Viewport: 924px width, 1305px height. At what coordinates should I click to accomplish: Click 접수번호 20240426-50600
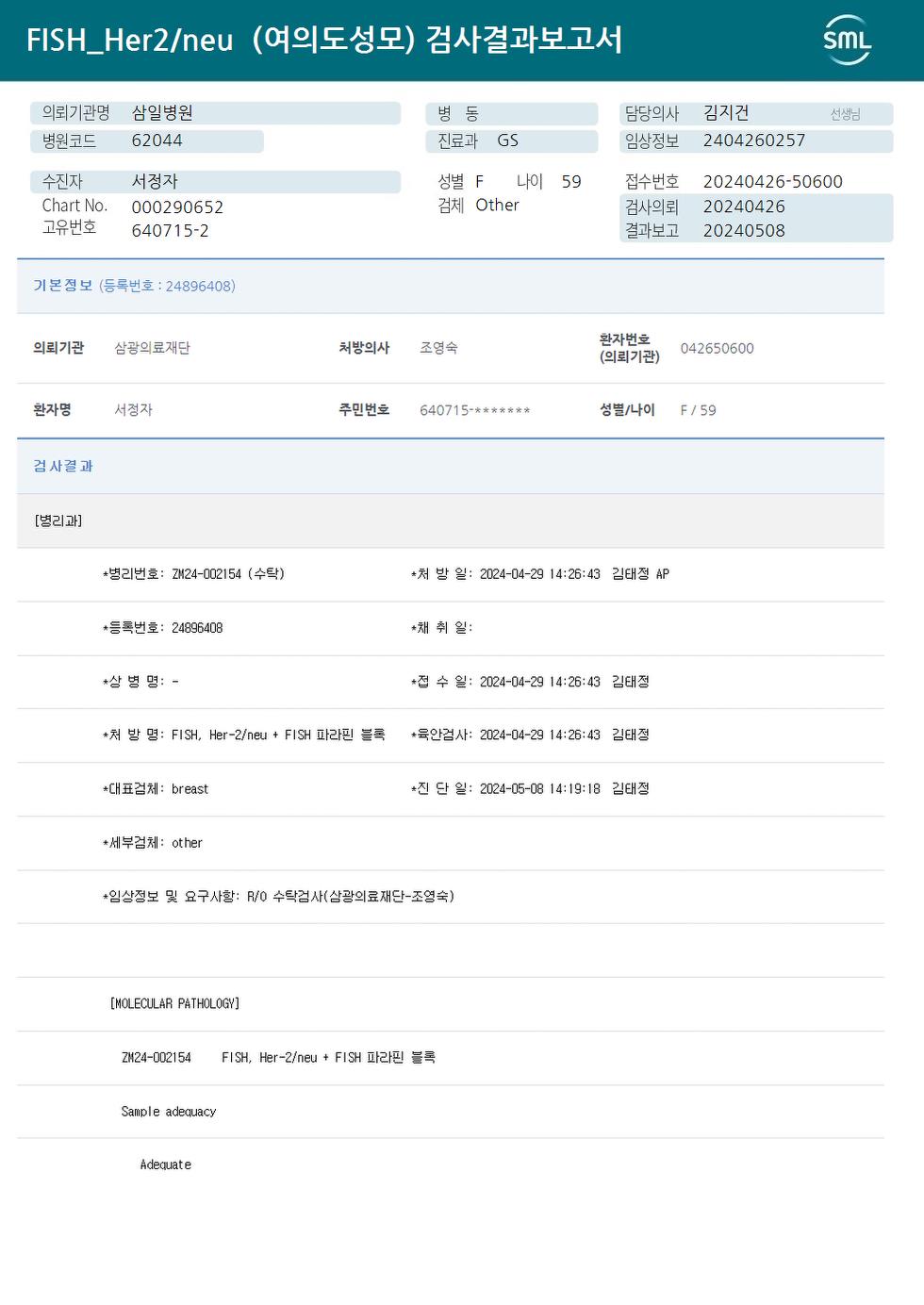coord(773,181)
